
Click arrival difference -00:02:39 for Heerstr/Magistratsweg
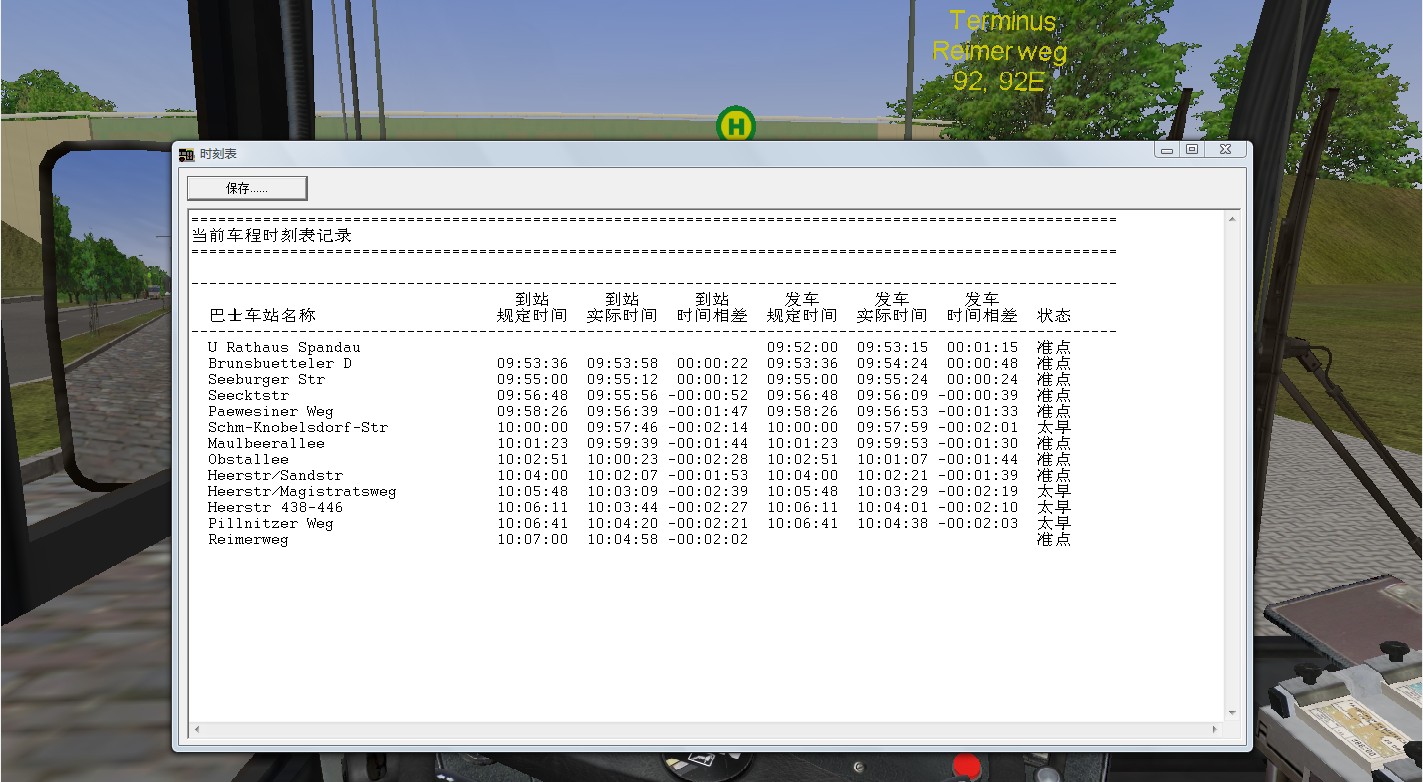click(708, 491)
